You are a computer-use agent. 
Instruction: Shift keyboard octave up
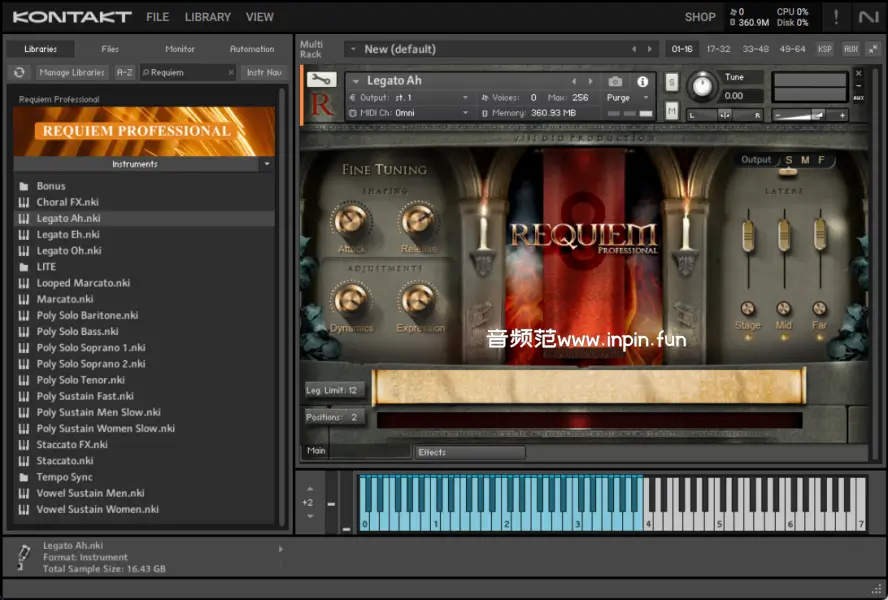[310, 489]
